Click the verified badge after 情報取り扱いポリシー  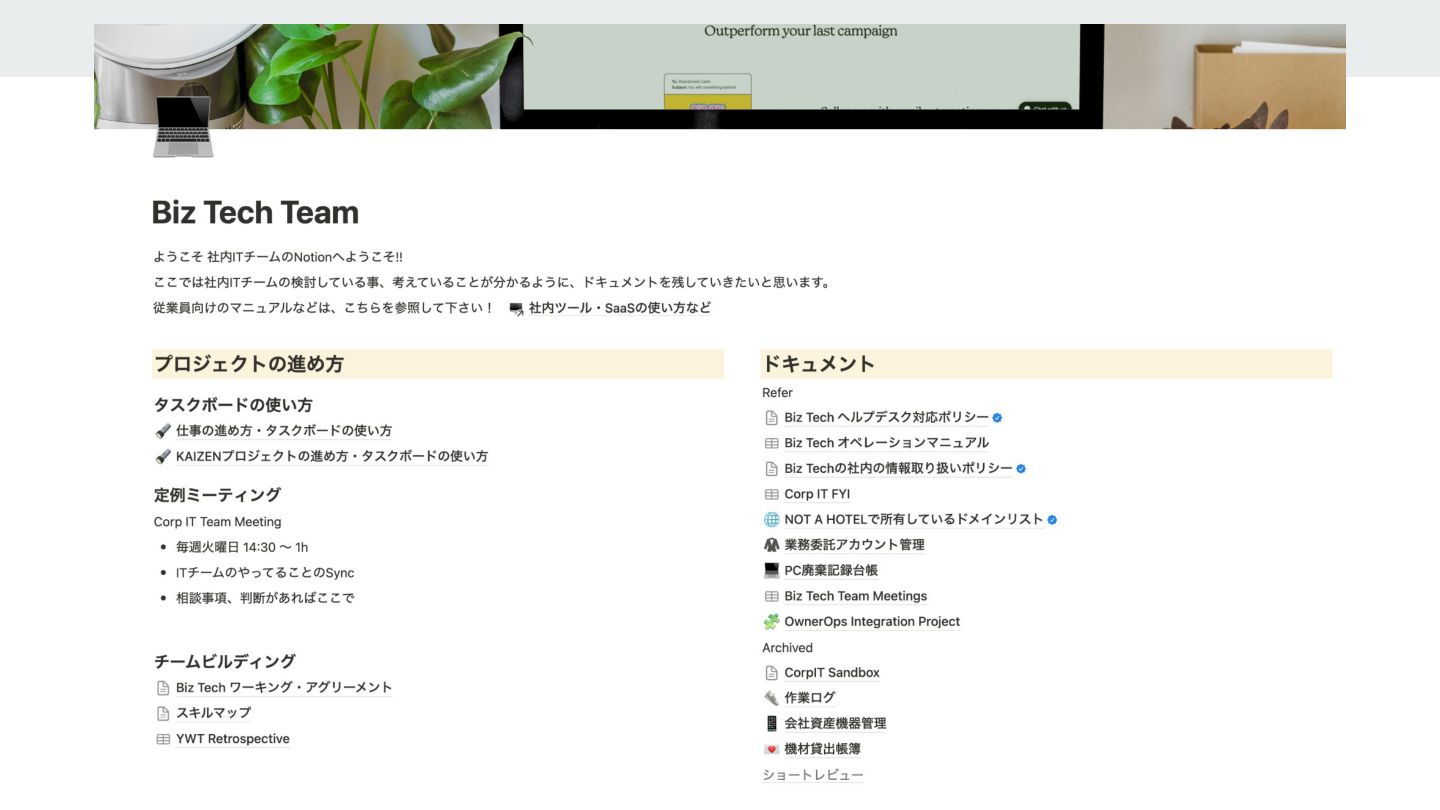[1021, 469]
